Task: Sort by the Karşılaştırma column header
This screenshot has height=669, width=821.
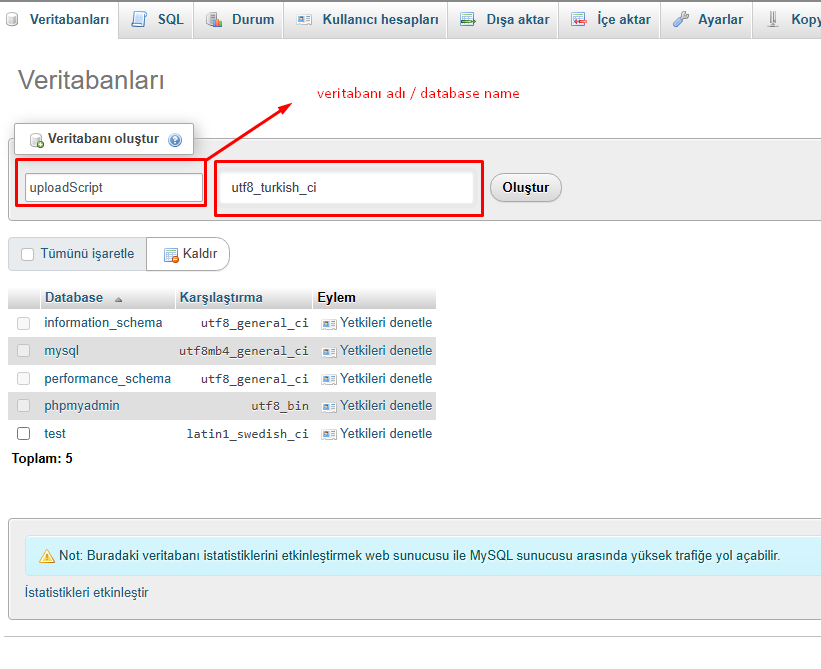Action: point(221,297)
